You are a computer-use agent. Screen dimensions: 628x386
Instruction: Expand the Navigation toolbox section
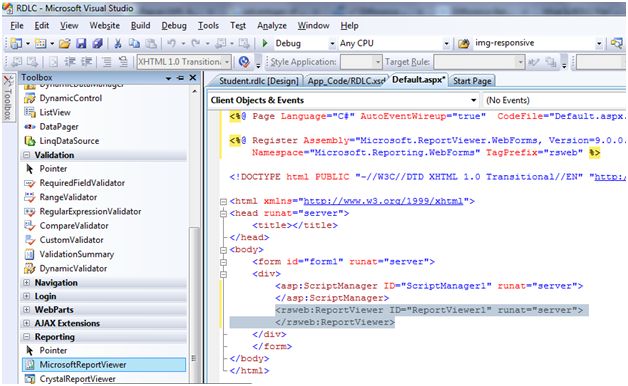[27, 283]
